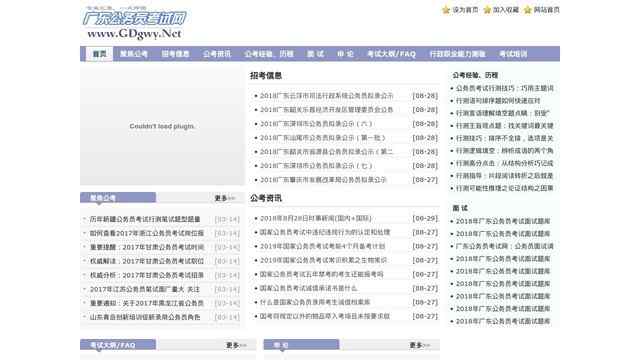Click the 公考资讯 section heading
The image size is (640, 360).
pos(266,198)
